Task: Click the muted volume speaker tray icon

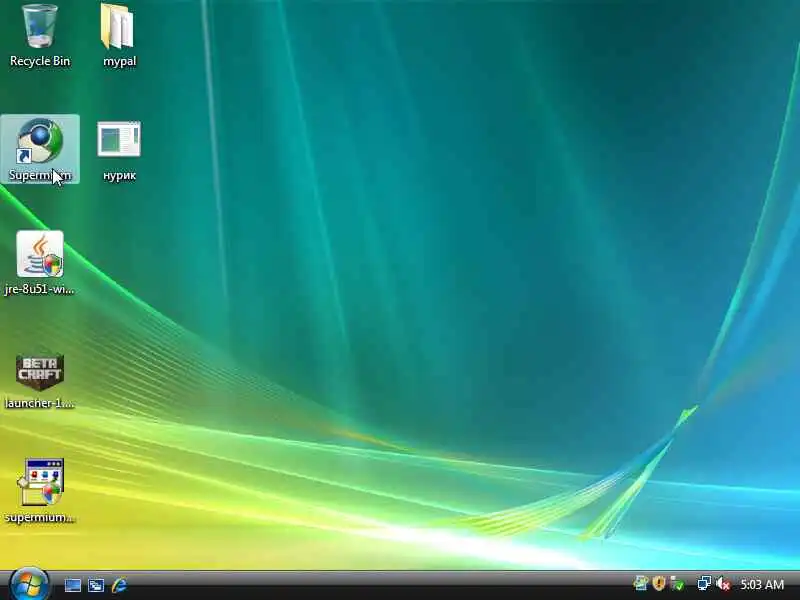Action: pos(723,584)
